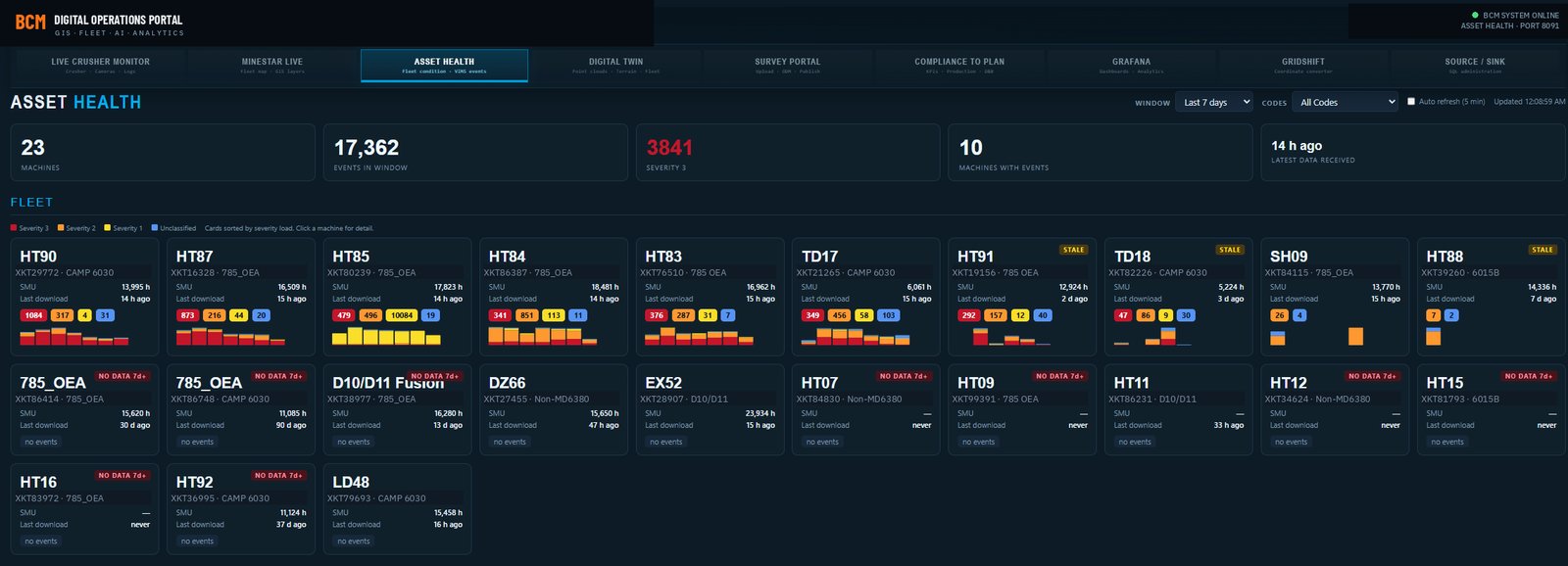1568x566 pixels.
Task: Click the yellow 113 badge on HT84
Action: click(x=554, y=315)
